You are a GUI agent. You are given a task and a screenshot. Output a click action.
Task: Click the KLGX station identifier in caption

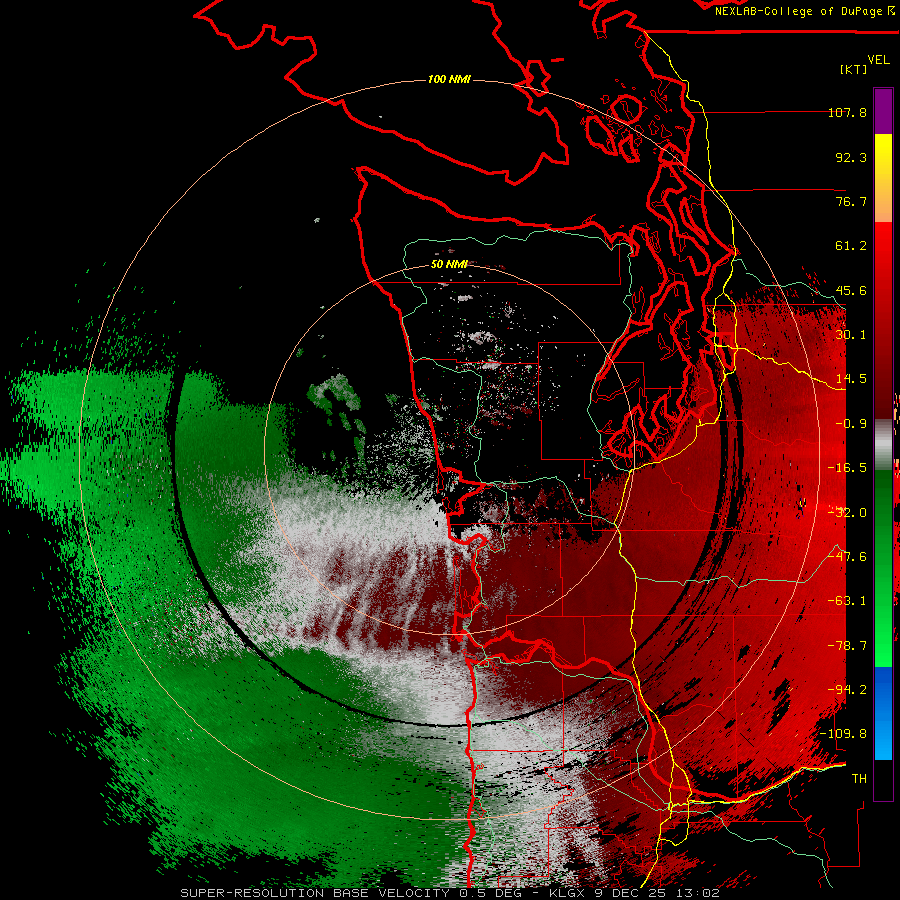point(565,893)
